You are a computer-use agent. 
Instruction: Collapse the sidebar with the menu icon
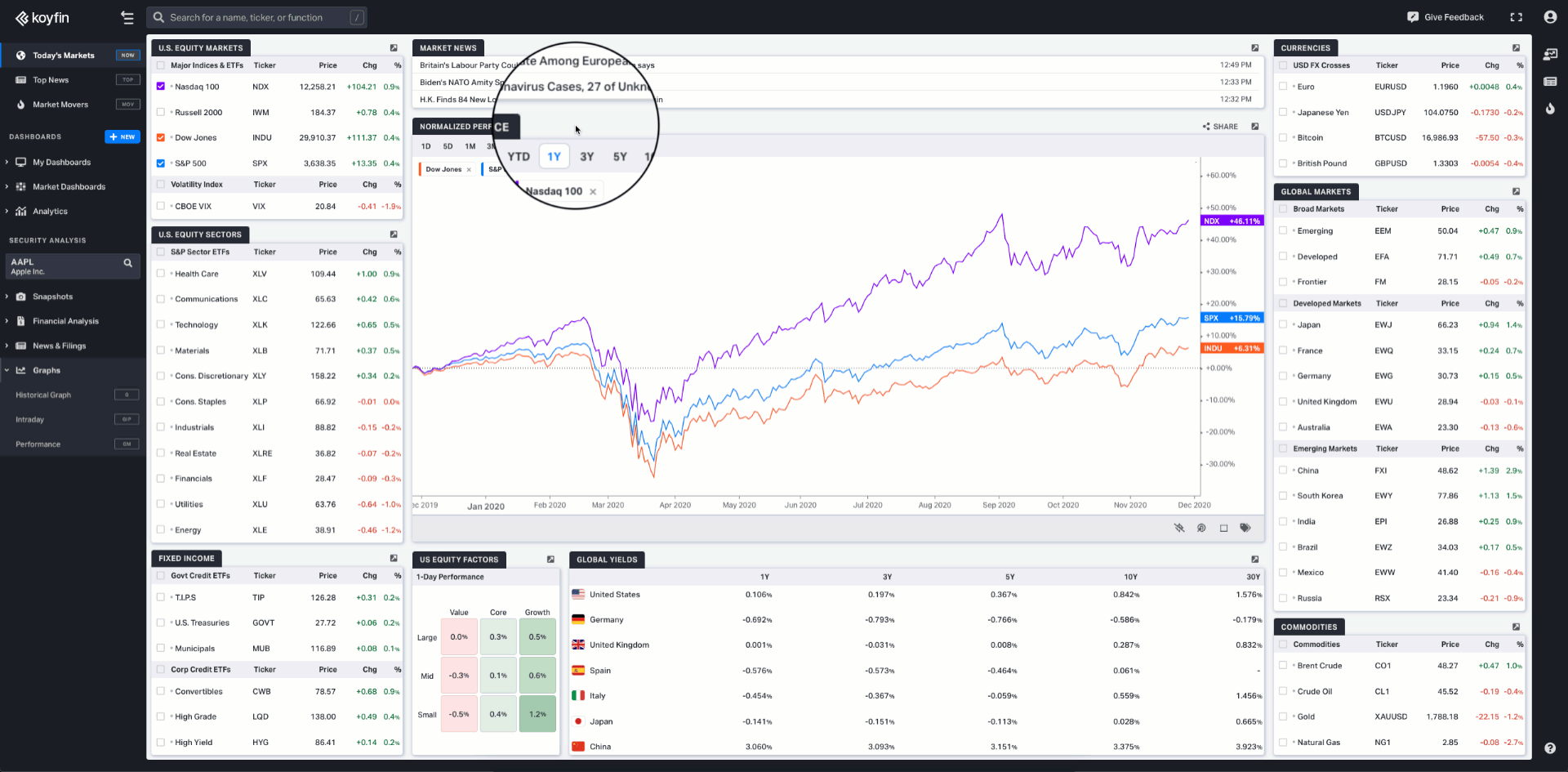click(x=127, y=17)
